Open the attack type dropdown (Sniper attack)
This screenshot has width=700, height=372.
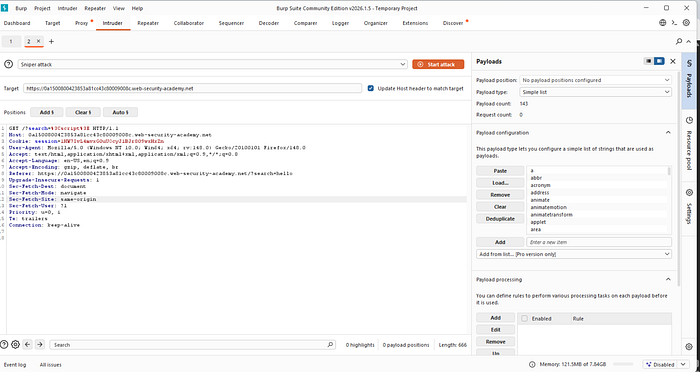pos(212,64)
